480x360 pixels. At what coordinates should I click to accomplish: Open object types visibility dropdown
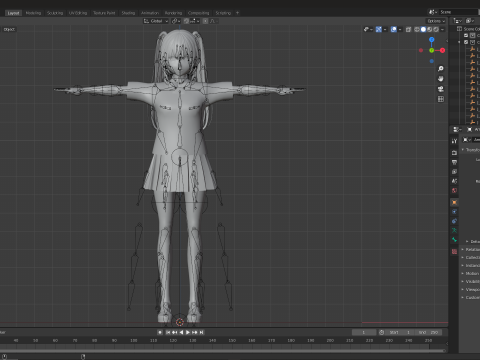[x=368, y=29]
